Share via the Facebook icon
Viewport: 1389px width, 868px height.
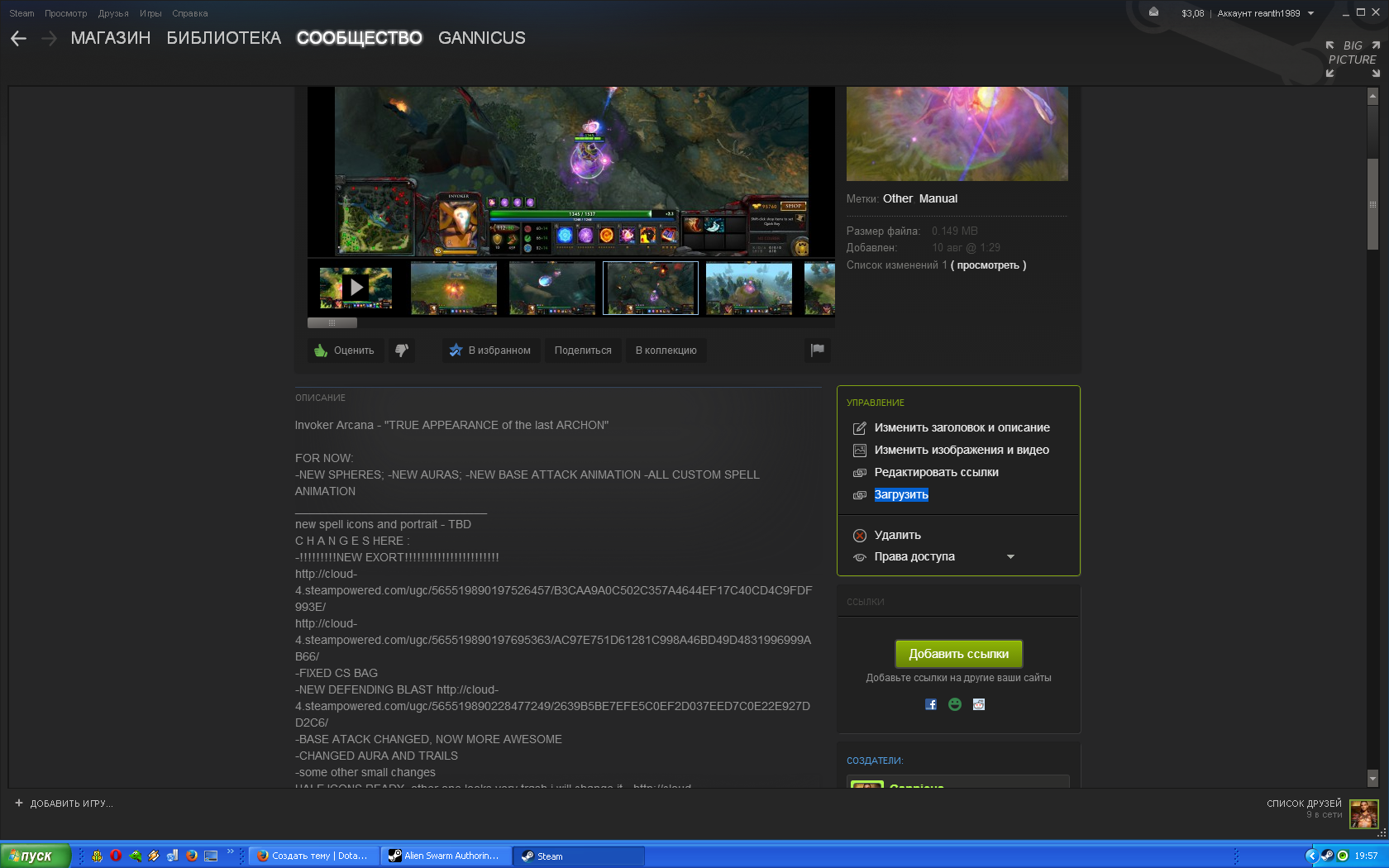click(x=931, y=704)
